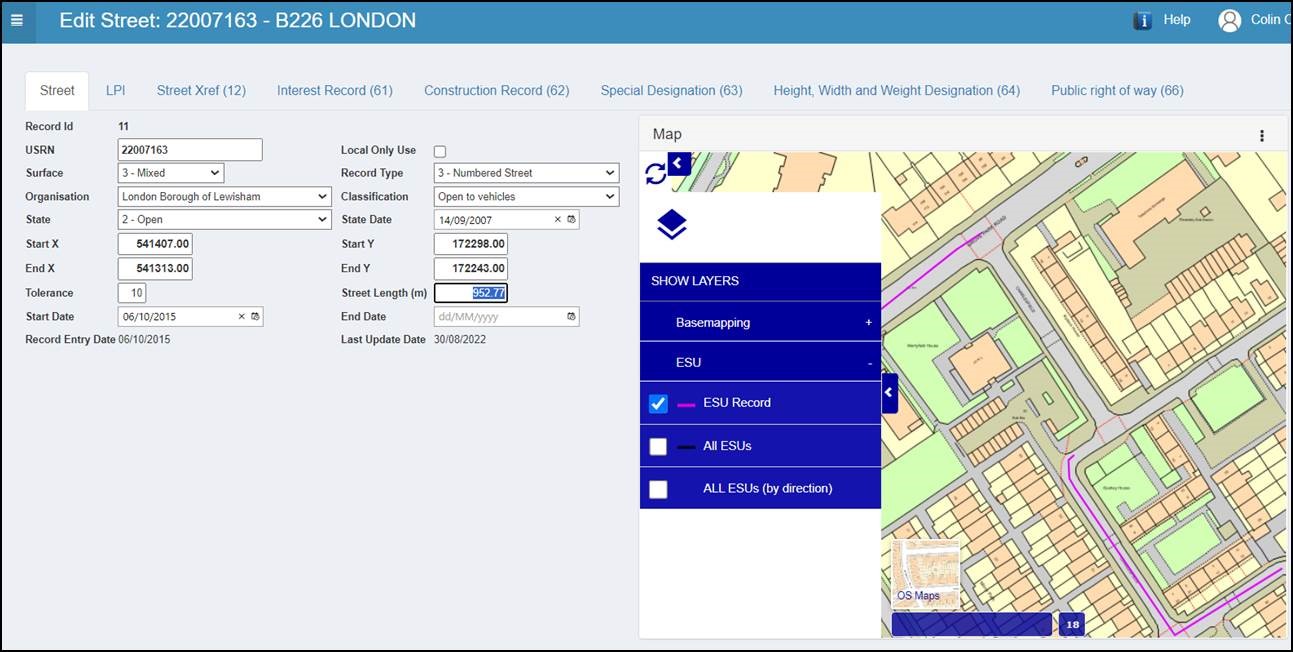Click the Help link
The width and height of the screenshot is (1293, 652).
(1177, 20)
